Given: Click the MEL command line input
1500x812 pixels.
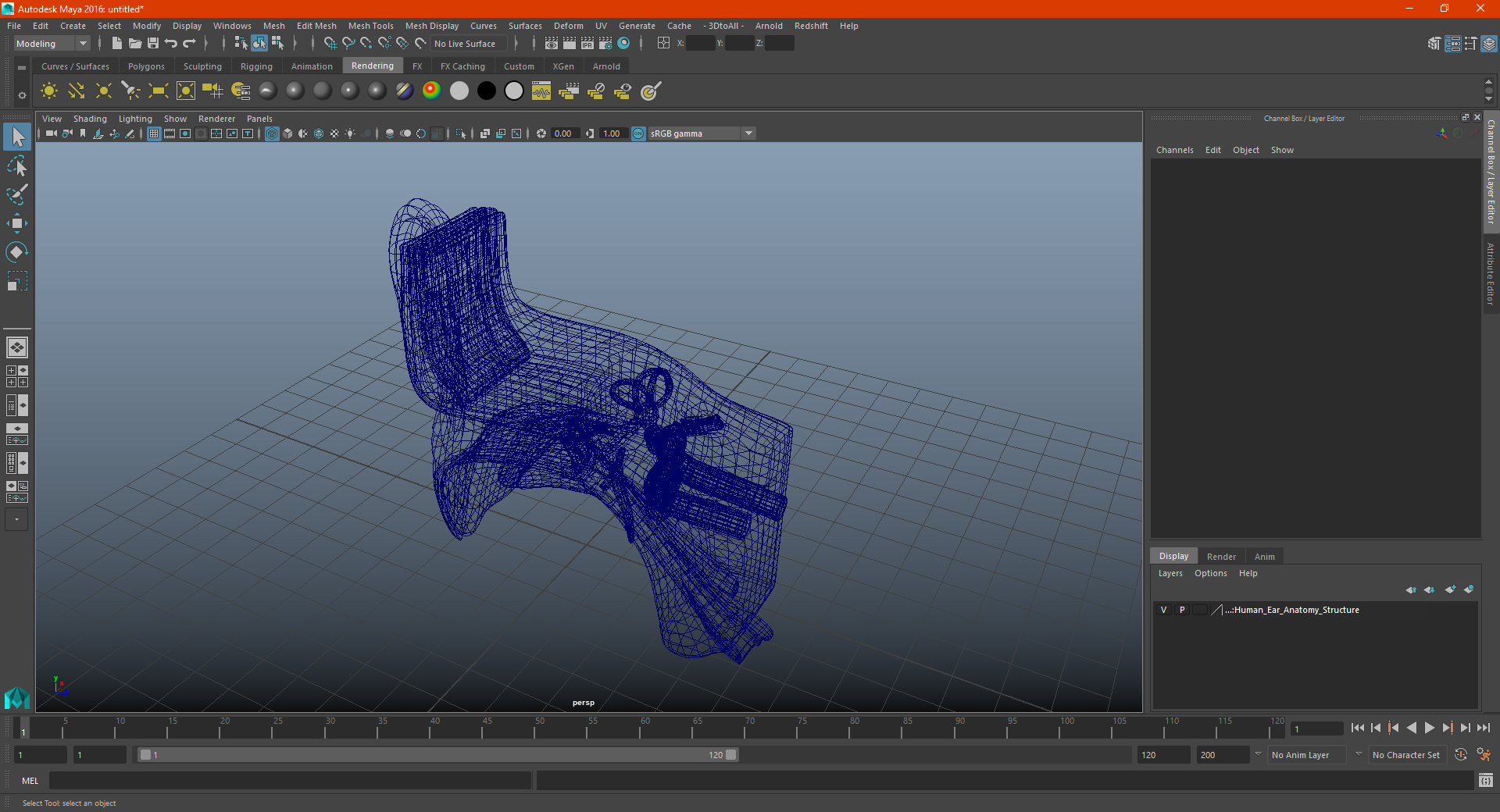Looking at the screenshot, I should 291,781.
